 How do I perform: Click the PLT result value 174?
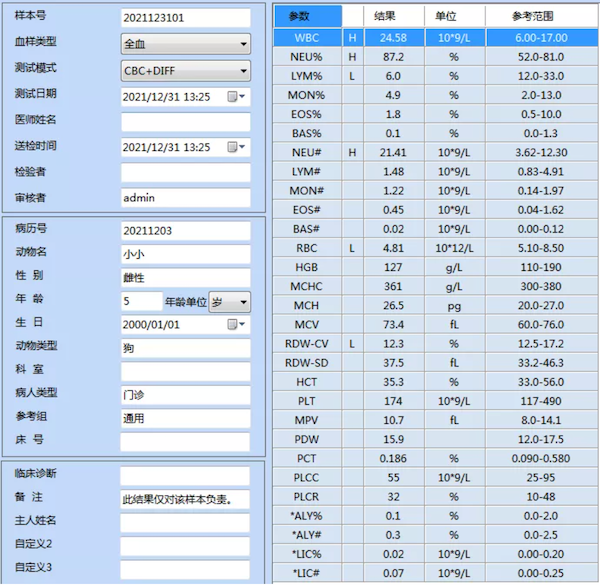click(393, 401)
